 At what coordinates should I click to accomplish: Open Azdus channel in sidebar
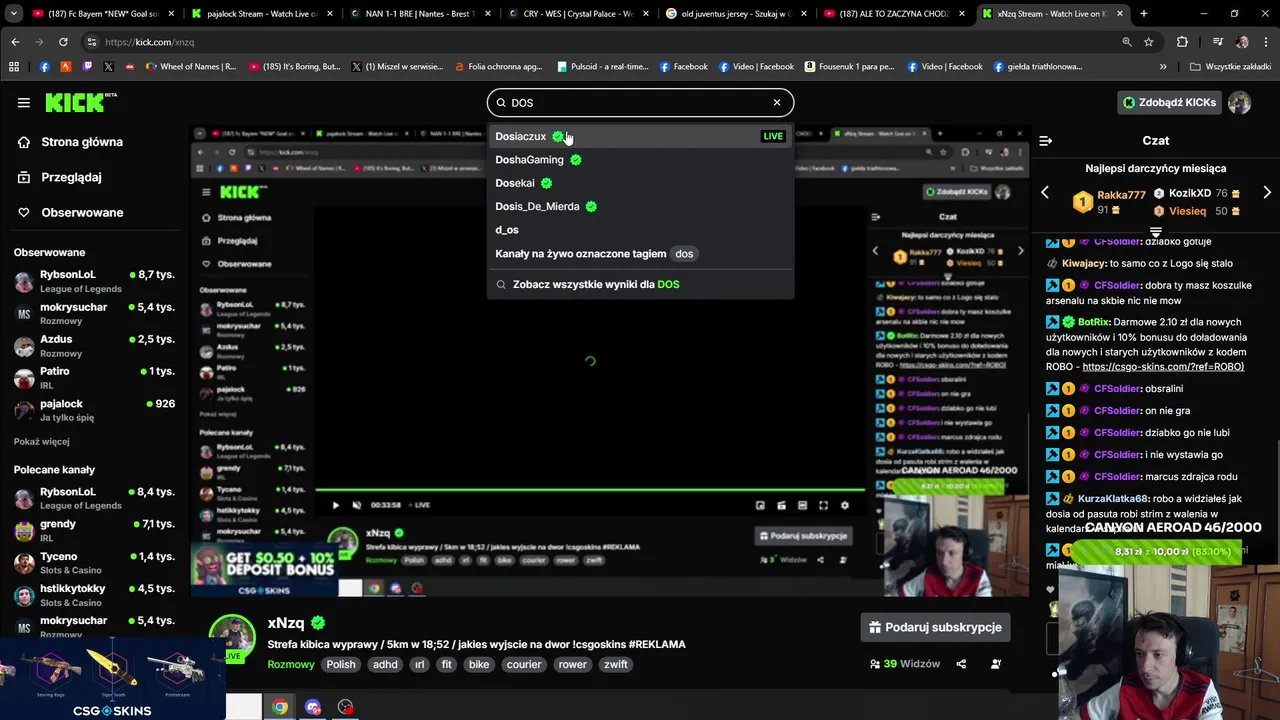(95, 346)
